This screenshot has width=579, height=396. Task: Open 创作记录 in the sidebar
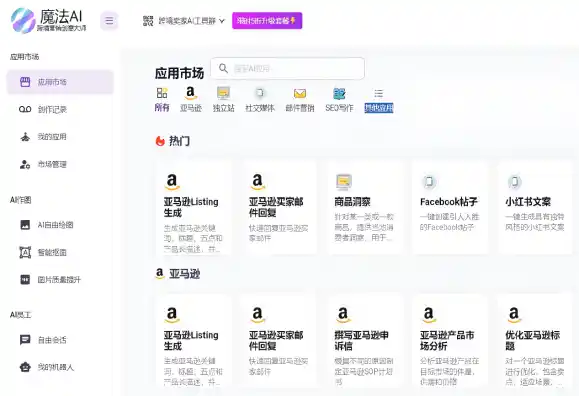(60, 109)
